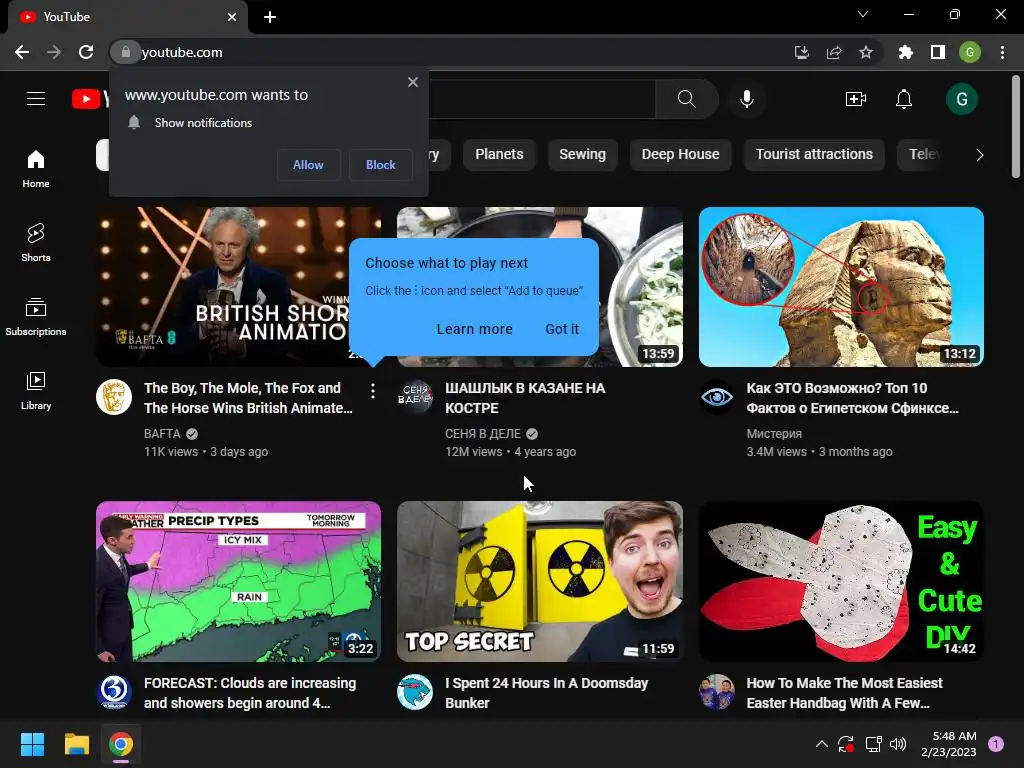This screenshot has height=768, width=1024.
Task: Click the Мистерия eye channel avatar
Action: pos(716,397)
